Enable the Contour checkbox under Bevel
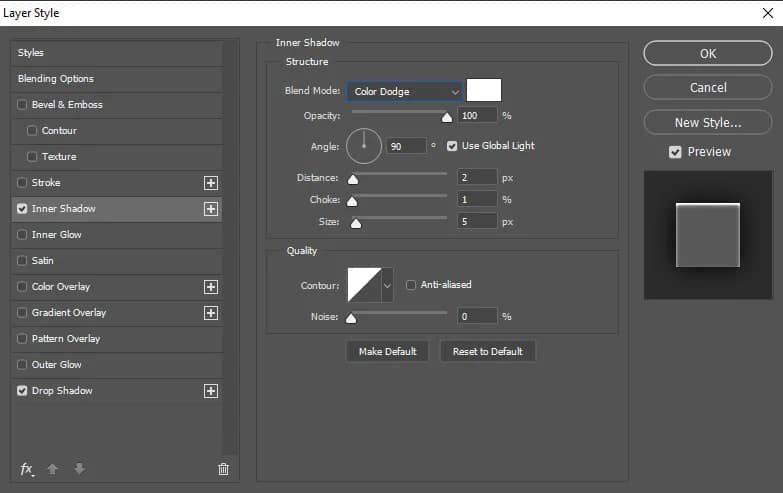Screen dimensions: 783x493 (x=32, y=130)
